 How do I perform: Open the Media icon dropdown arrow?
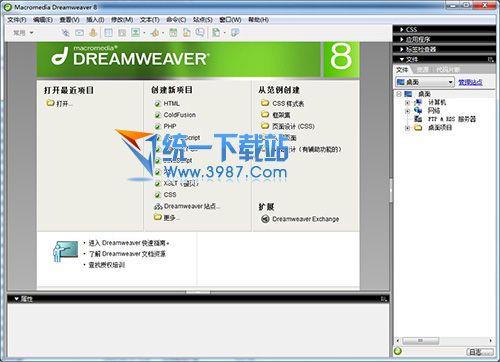(x=163, y=33)
